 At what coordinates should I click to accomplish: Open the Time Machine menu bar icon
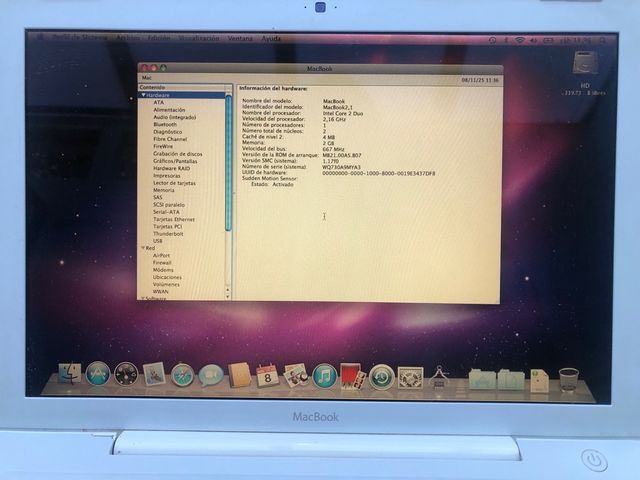click(x=492, y=40)
